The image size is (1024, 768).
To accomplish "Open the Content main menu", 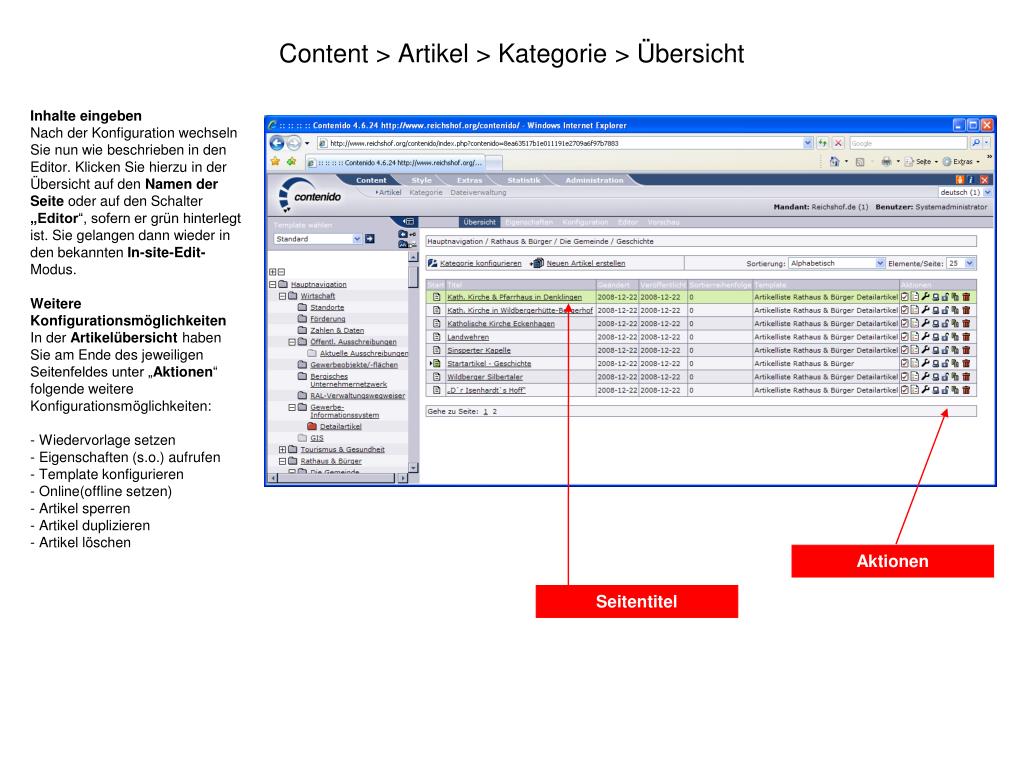I will point(371,180).
